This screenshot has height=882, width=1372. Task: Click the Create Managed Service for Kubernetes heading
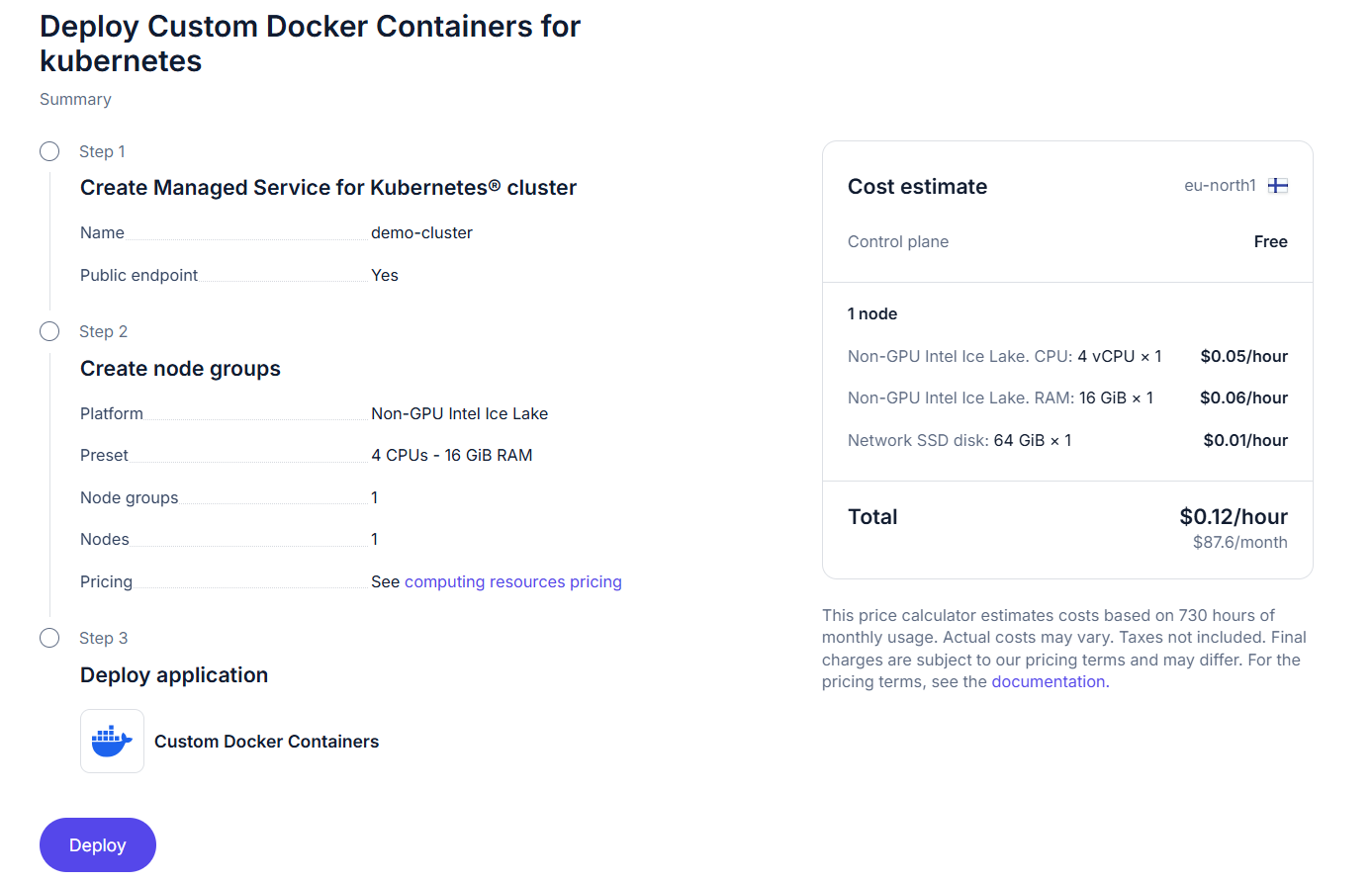tap(327, 188)
